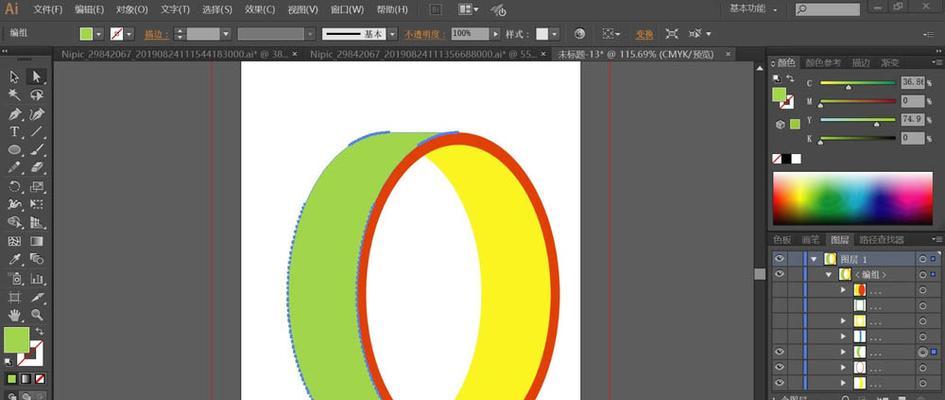This screenshot has width=945, height=400.
Task: Open stroke weight dropdown
Action: (226, 34)
